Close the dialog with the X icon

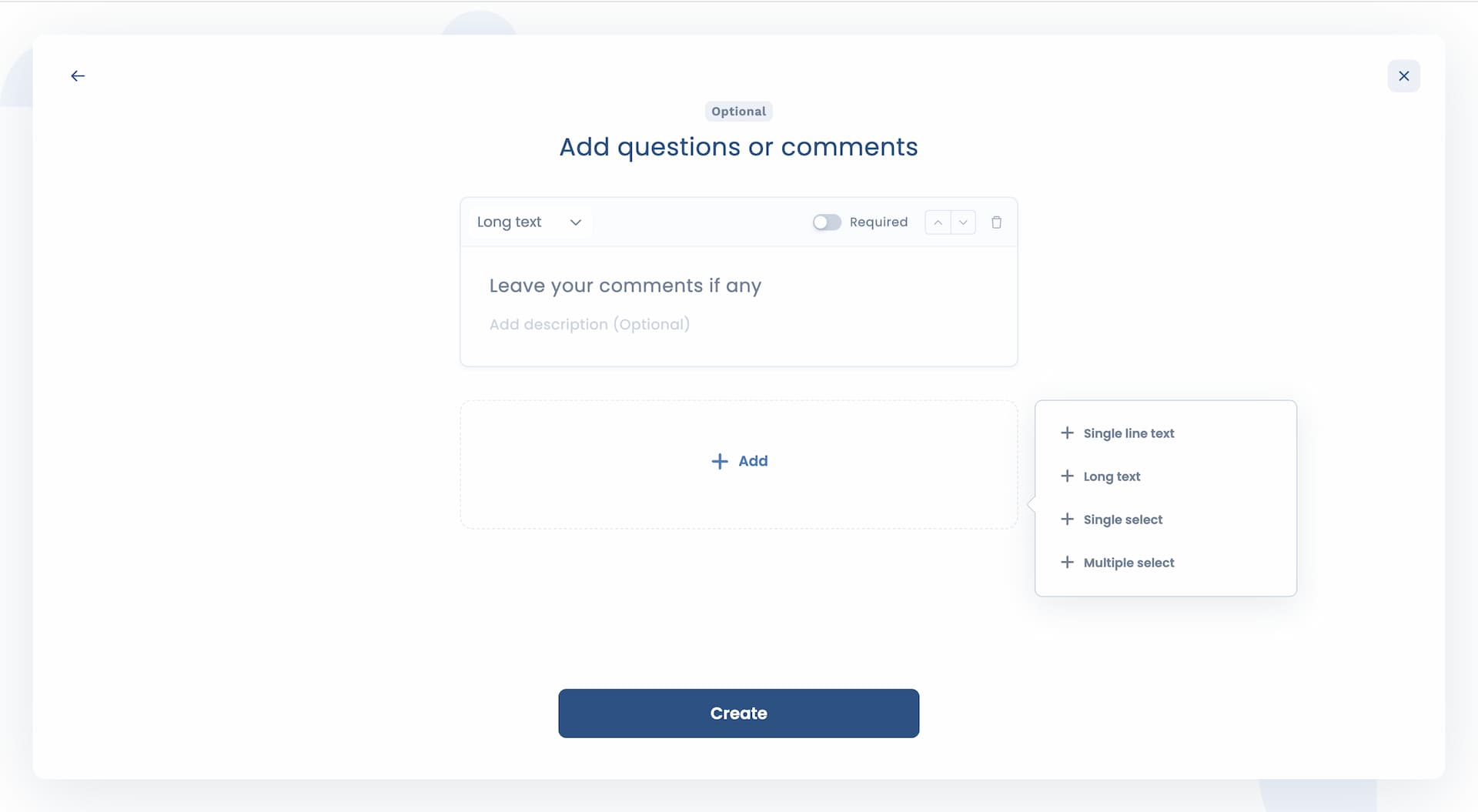pyautogui.click(x=1403, y=75)
